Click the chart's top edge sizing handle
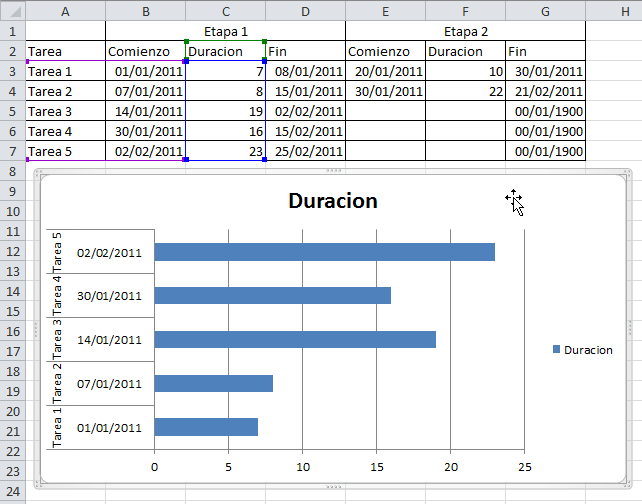Image resolution: width=642 pixels, height=504 pixels. click(x=334, y=170)
